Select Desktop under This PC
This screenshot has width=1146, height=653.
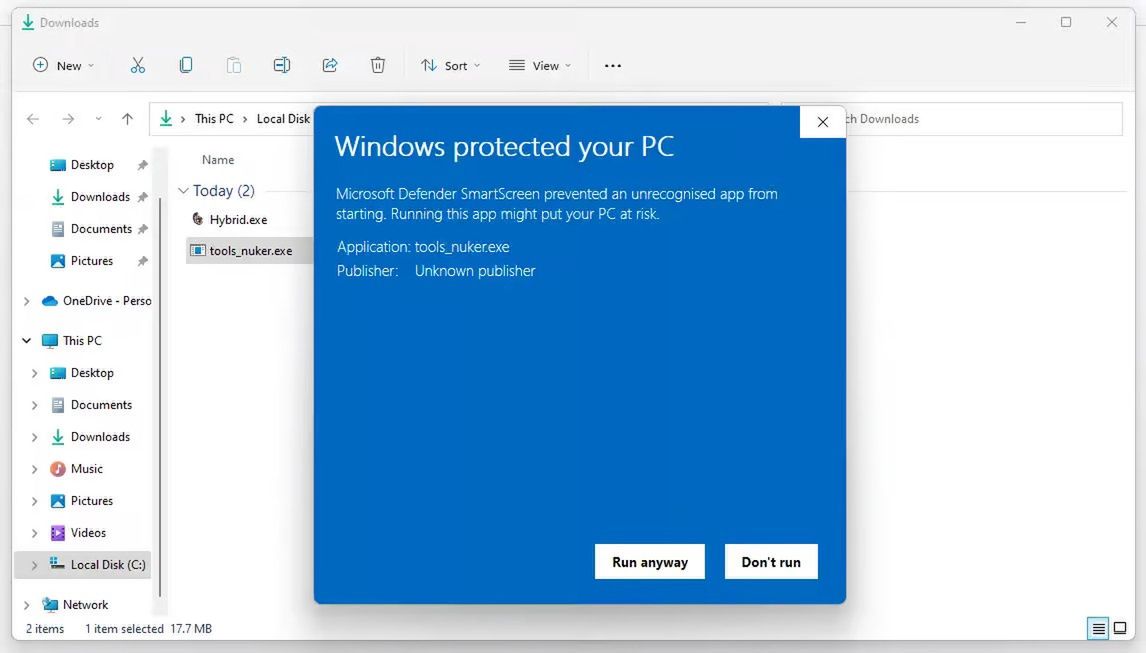(x=92, y=373)
